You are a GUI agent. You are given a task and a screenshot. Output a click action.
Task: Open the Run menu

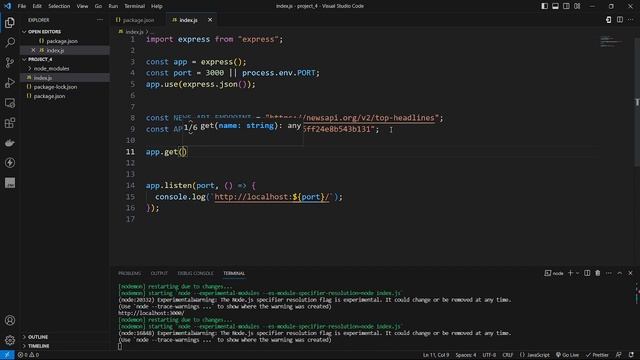tap(113, 6)
